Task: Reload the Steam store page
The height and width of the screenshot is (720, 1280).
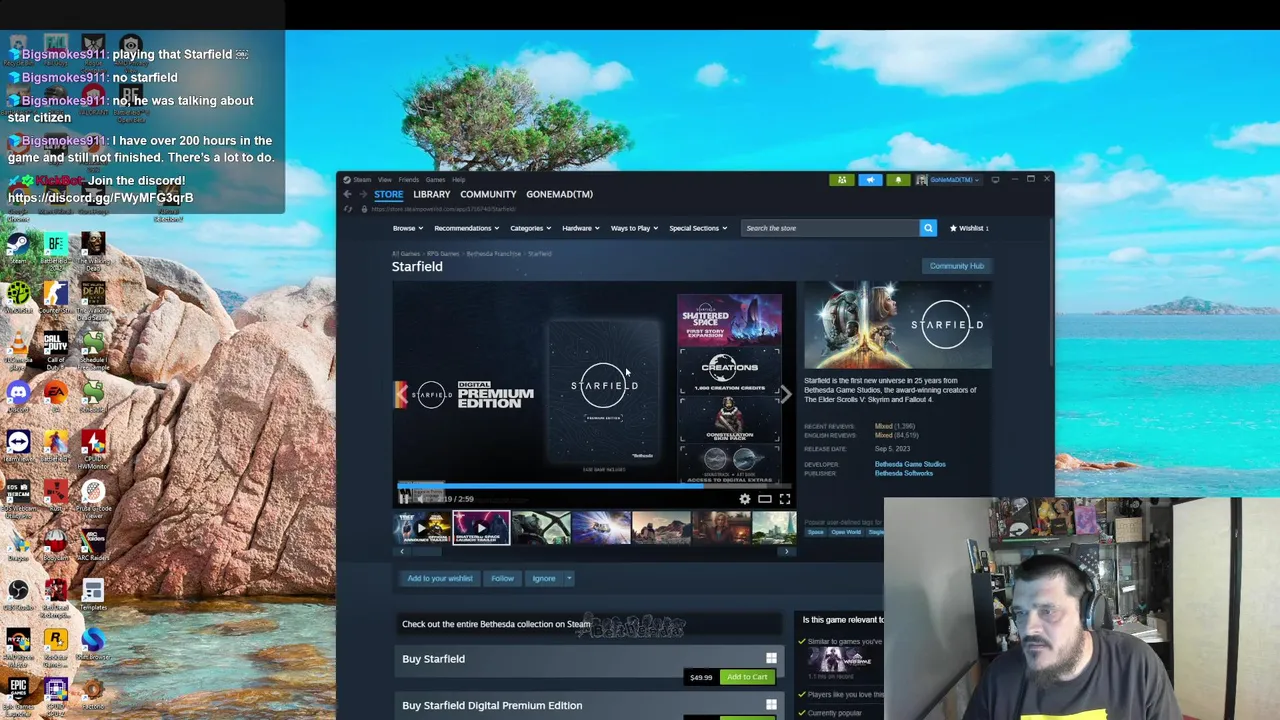Action: (347, 209)
